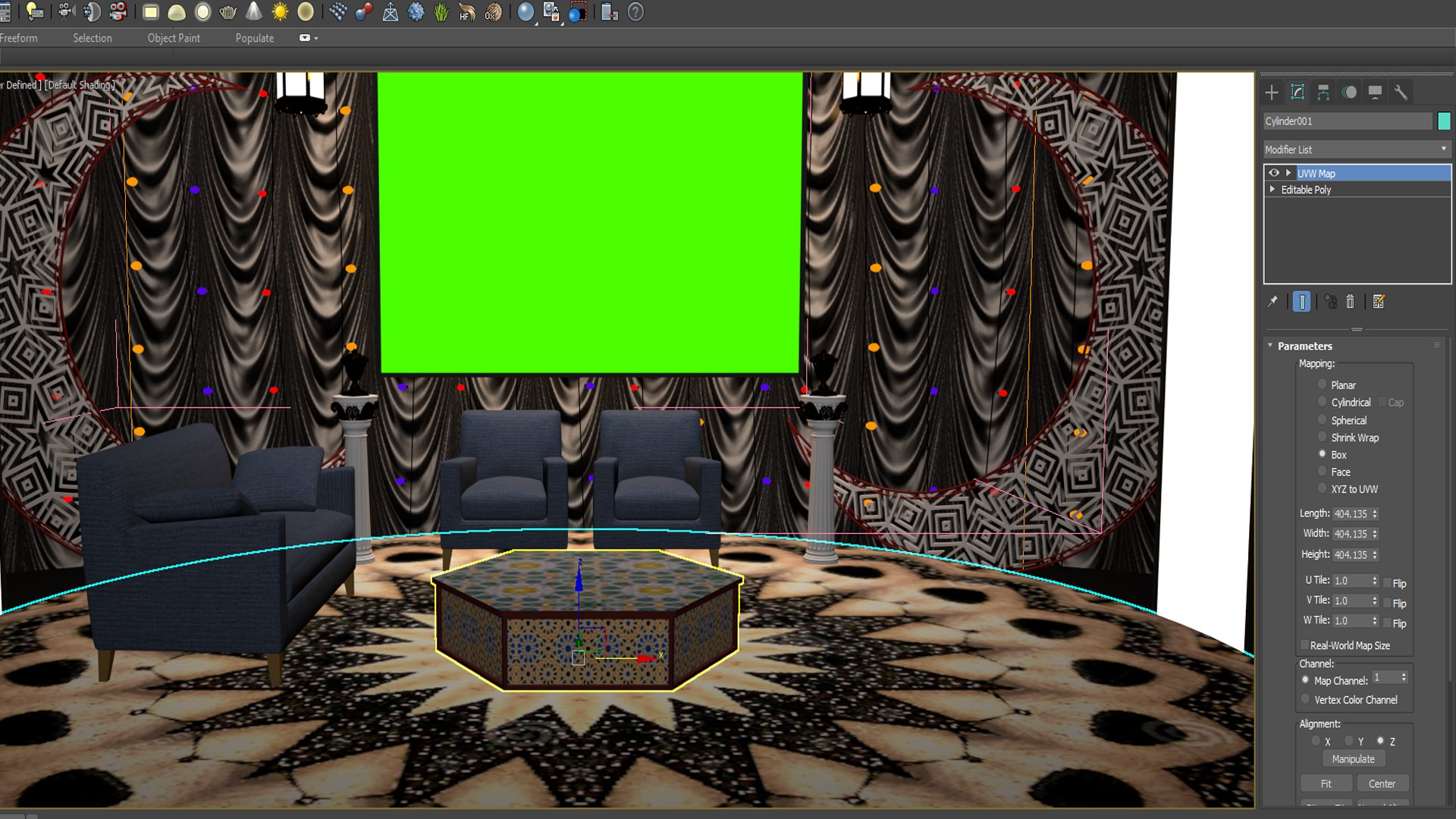Open the Freeform ribbon tab
Image resolution: width=1456 pixels, height=819 pixels.
pos(18,38)
